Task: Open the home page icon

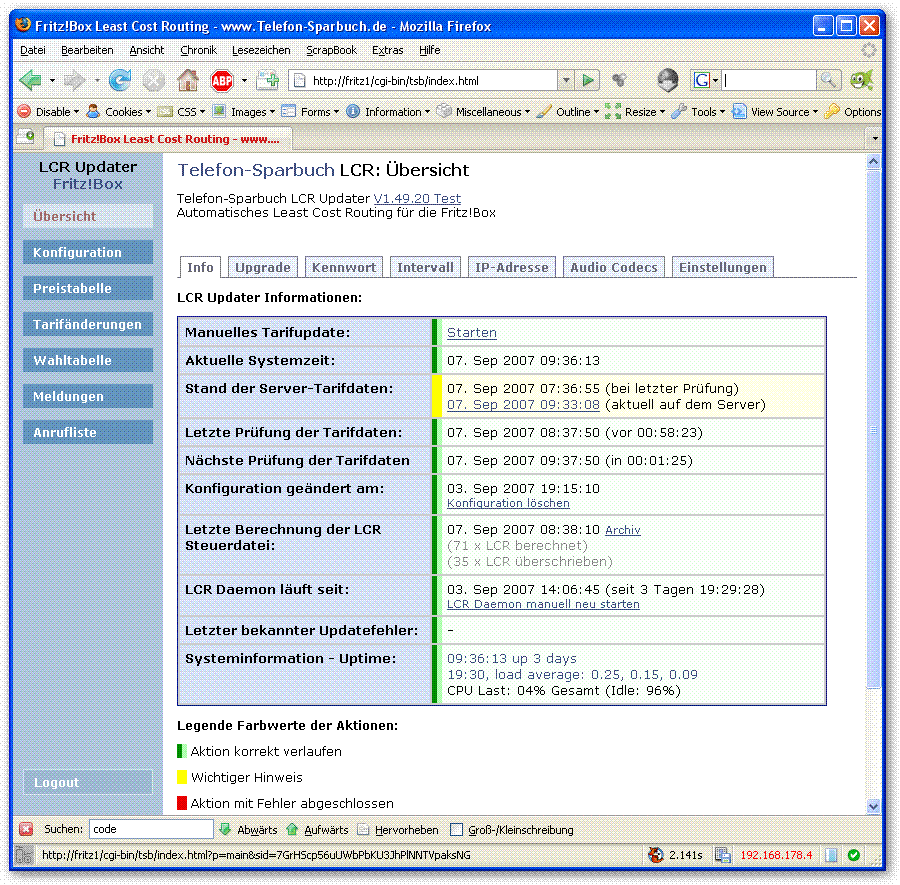Action: click(188, 80)
